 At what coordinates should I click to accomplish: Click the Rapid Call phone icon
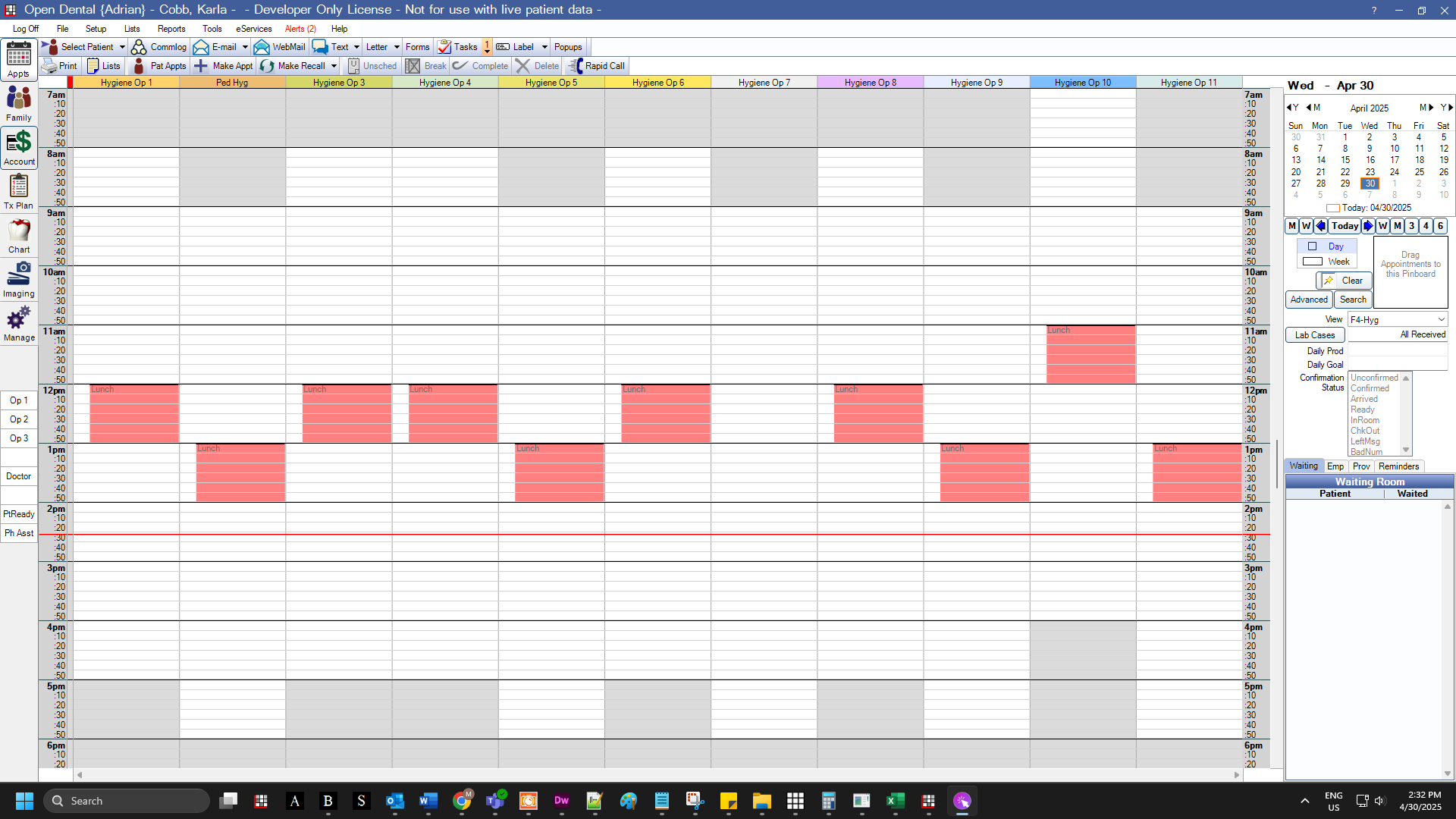point(576,66)
